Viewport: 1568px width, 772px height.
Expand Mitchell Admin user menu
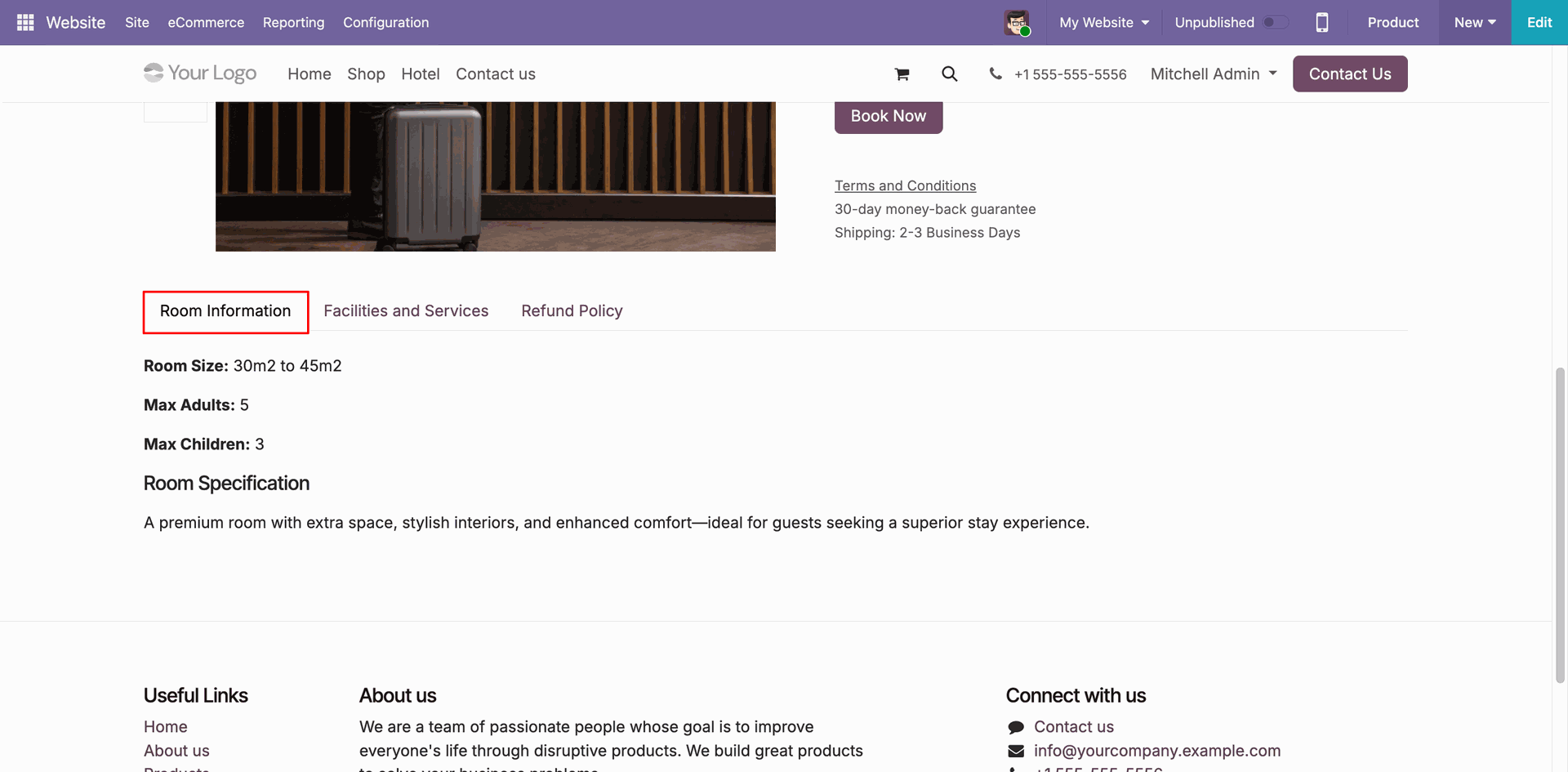coord(1214,74)
